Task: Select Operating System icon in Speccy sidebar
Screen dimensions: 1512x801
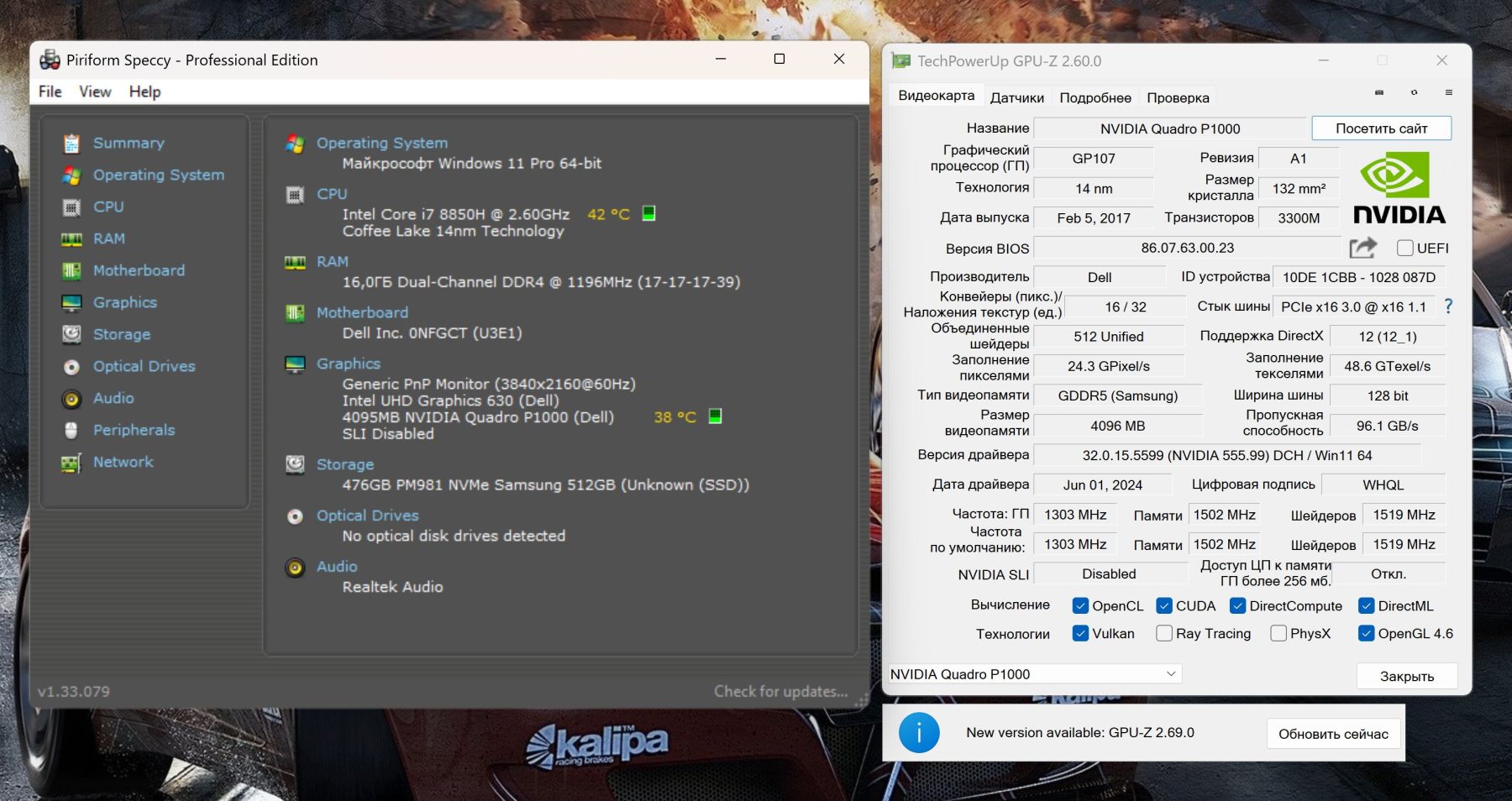Action: tap(71, 175)
